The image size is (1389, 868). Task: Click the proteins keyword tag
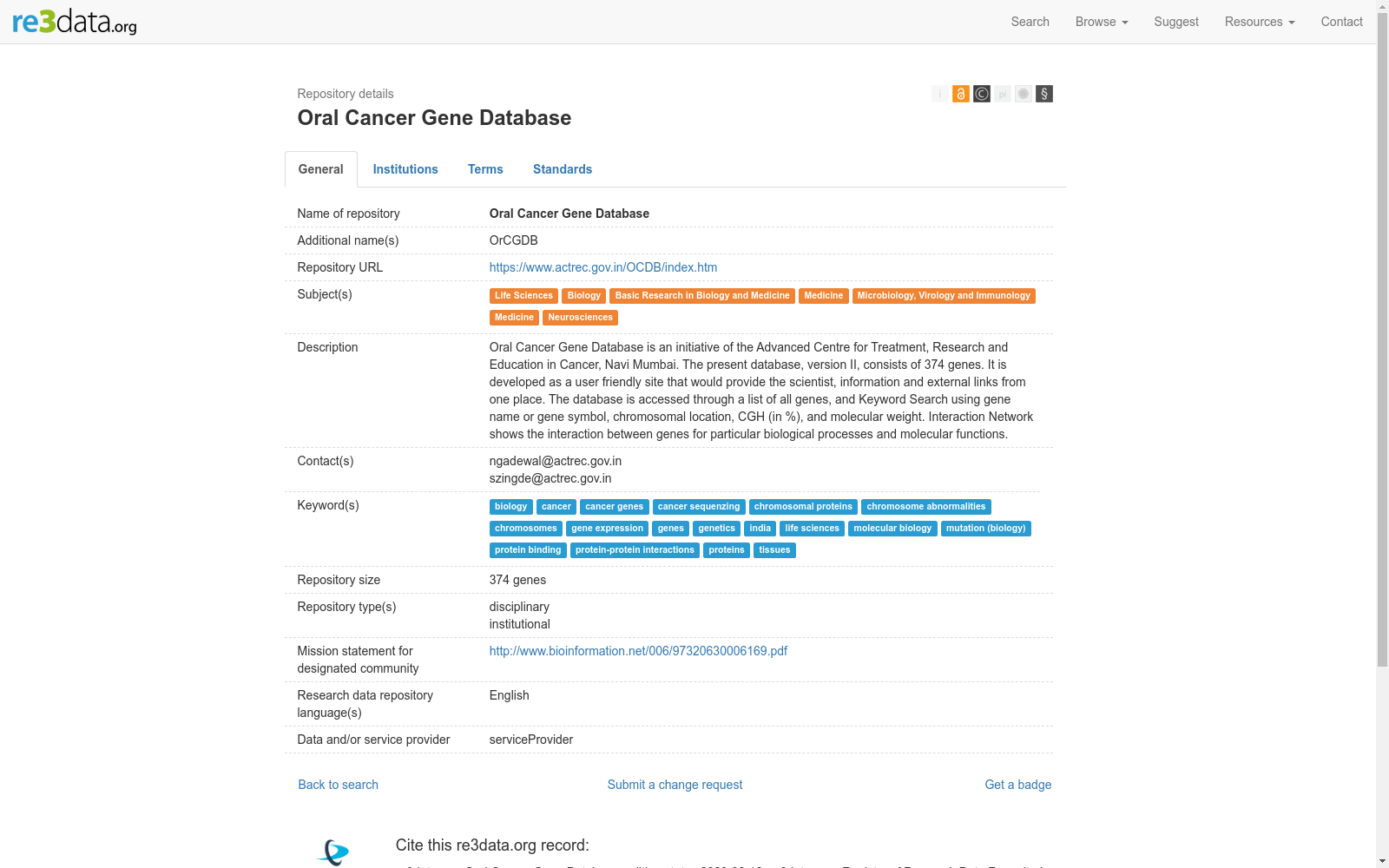click(x=727, y=550)
